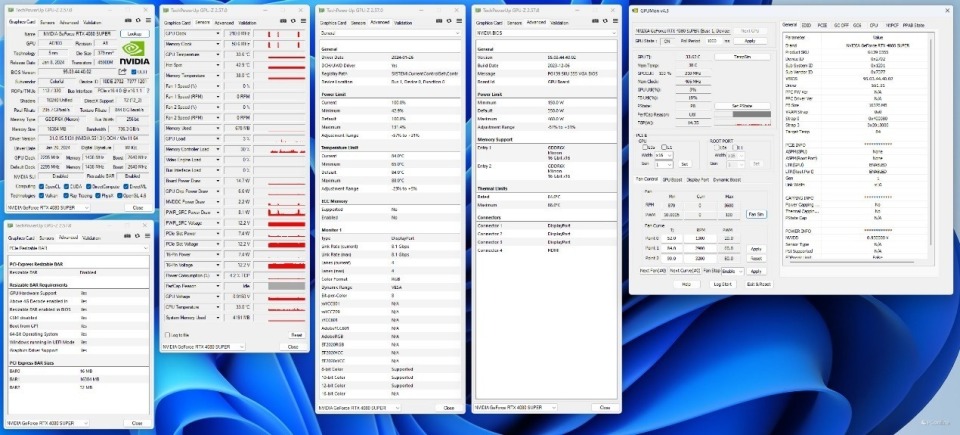
Task: Click the refresh icon in Sensors window
Action: click(293, 21)
